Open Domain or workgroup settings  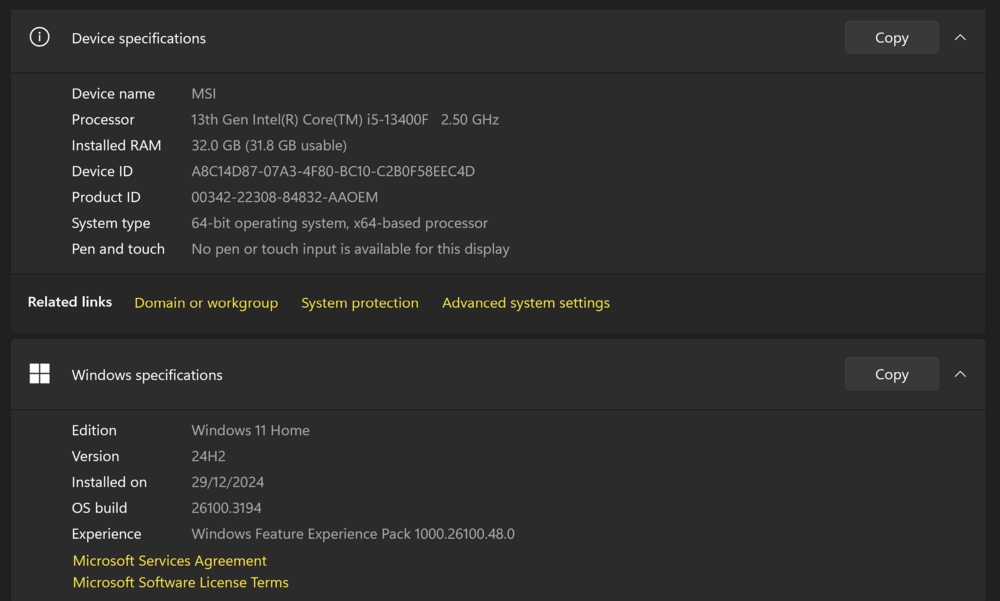pos(206,302)
